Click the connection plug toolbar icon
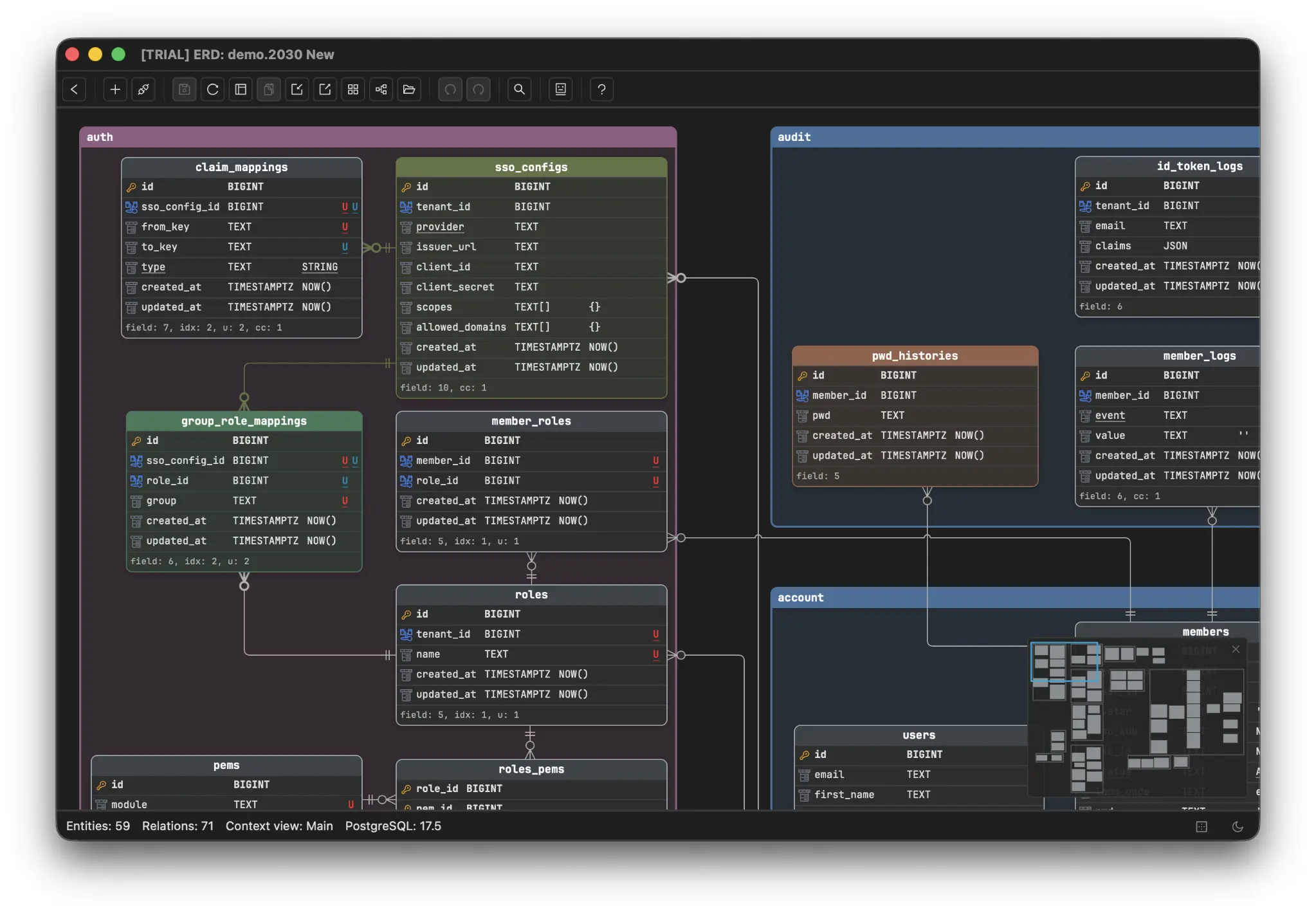The width and height of the screenshot is (1316, 915). pos(143,89)
